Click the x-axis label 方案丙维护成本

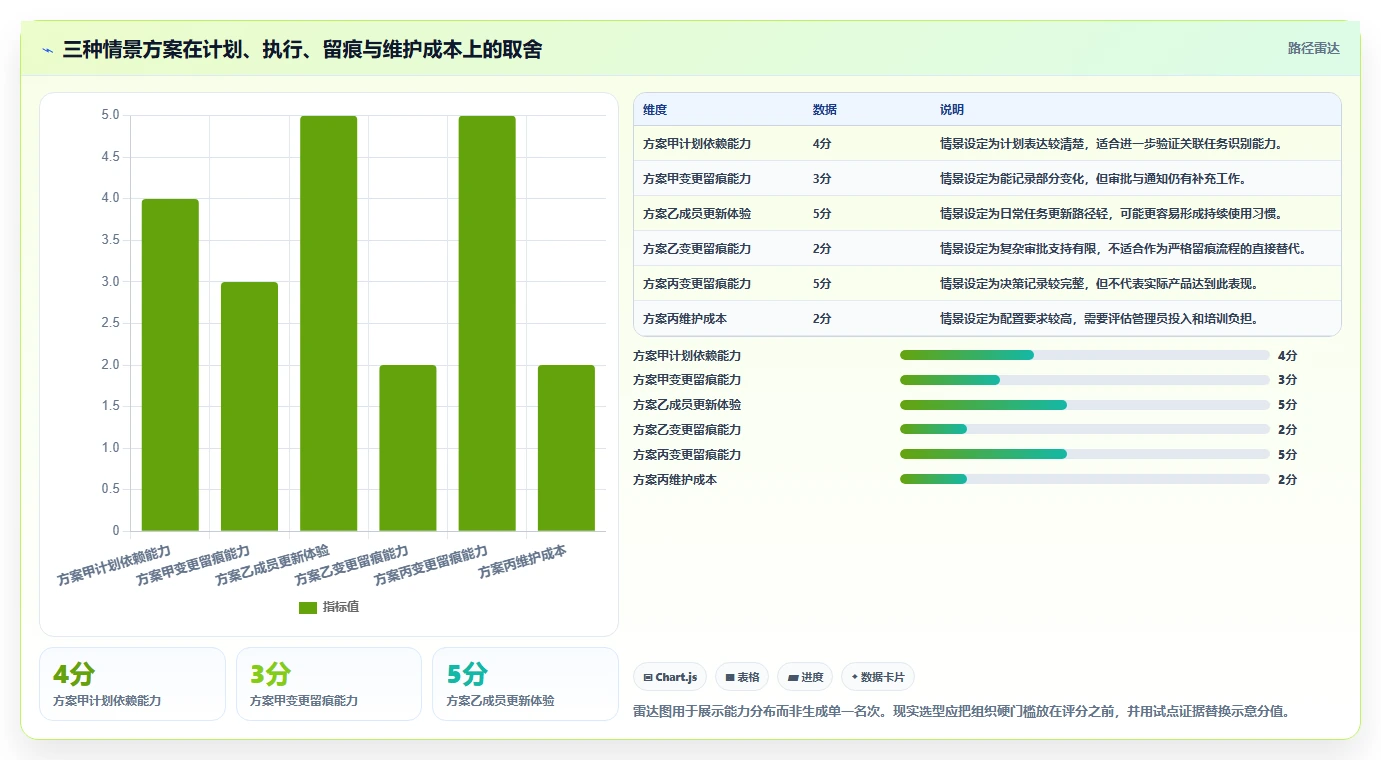[x=522, y=562]
